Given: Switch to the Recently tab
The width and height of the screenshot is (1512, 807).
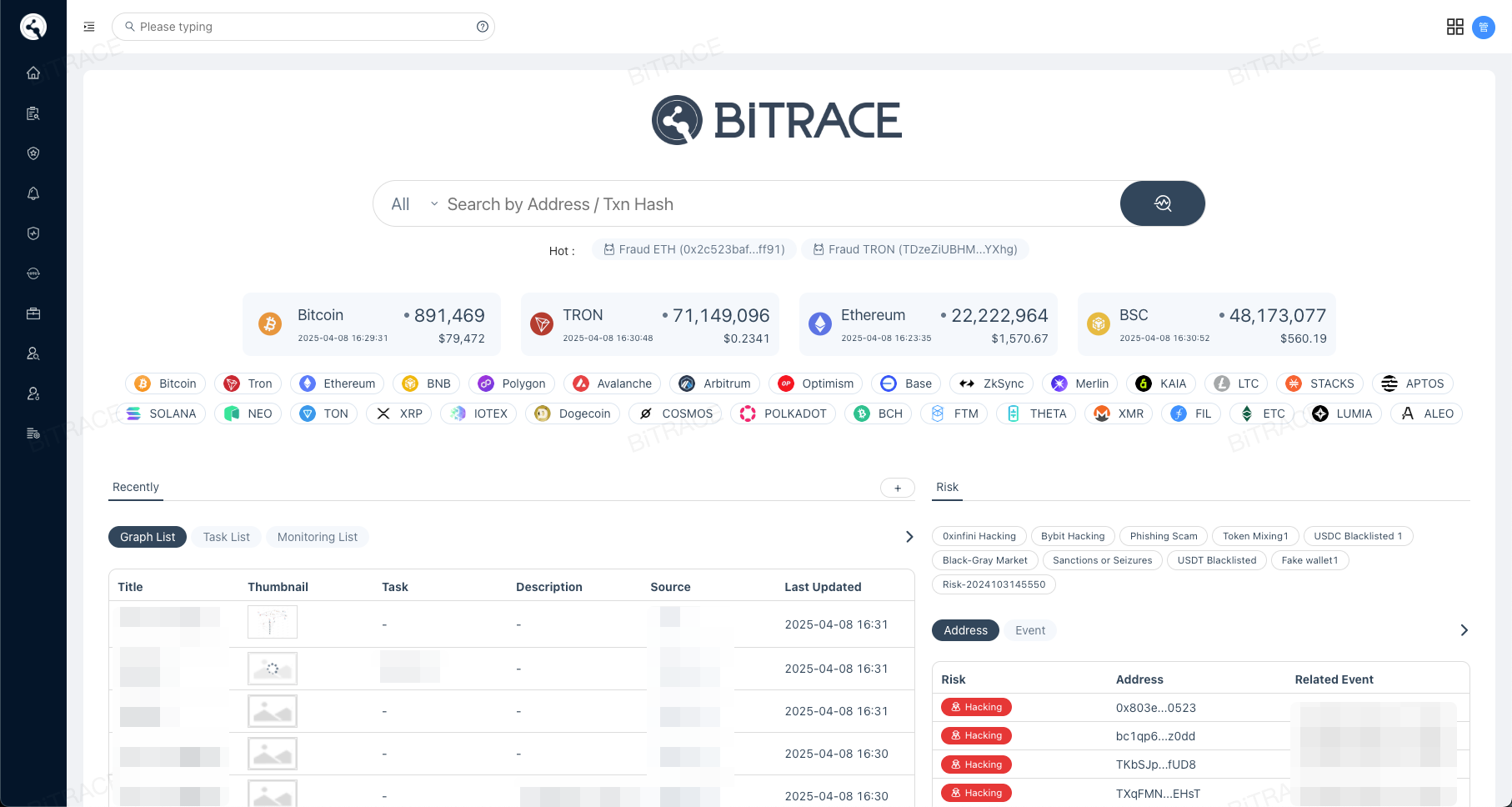Looking at the screenshot, I should pos(136,487).
